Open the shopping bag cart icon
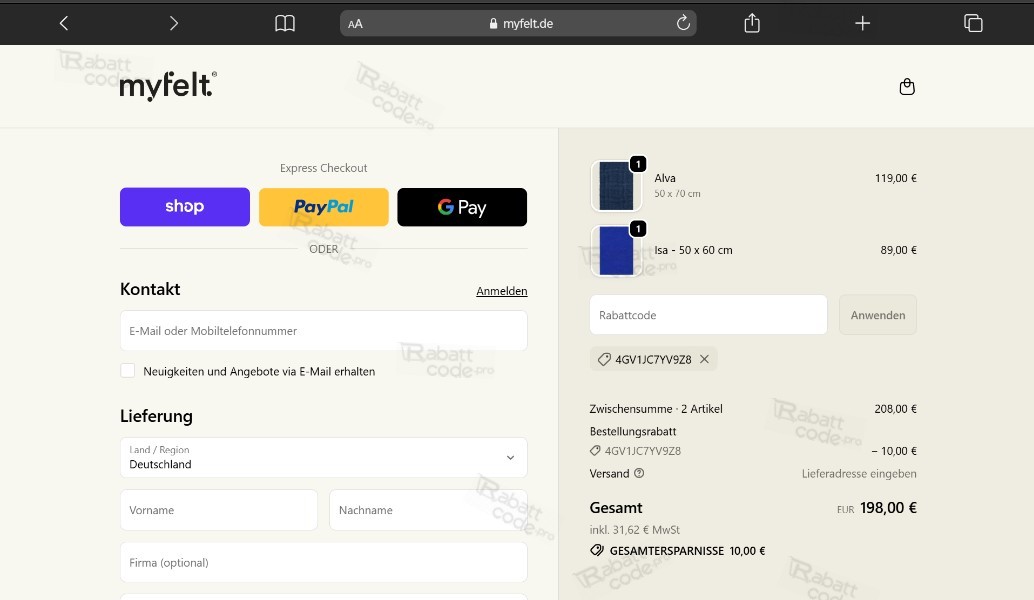The width and height of the screenshot is (1034, 600). [x=907, y=86]
